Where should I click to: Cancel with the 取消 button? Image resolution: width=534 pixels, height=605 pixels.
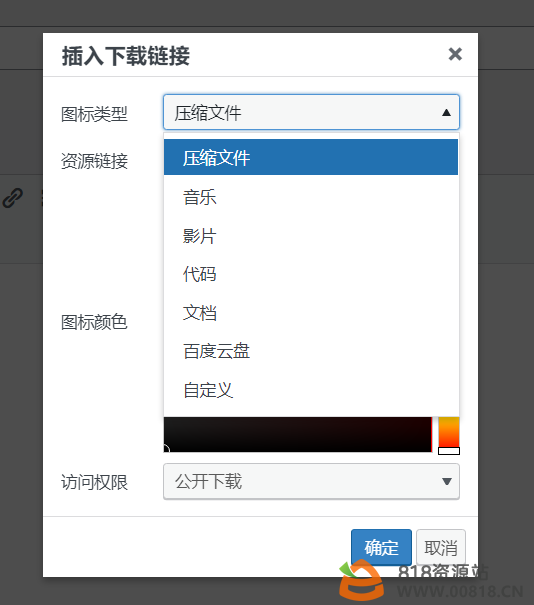click(441, 548)
